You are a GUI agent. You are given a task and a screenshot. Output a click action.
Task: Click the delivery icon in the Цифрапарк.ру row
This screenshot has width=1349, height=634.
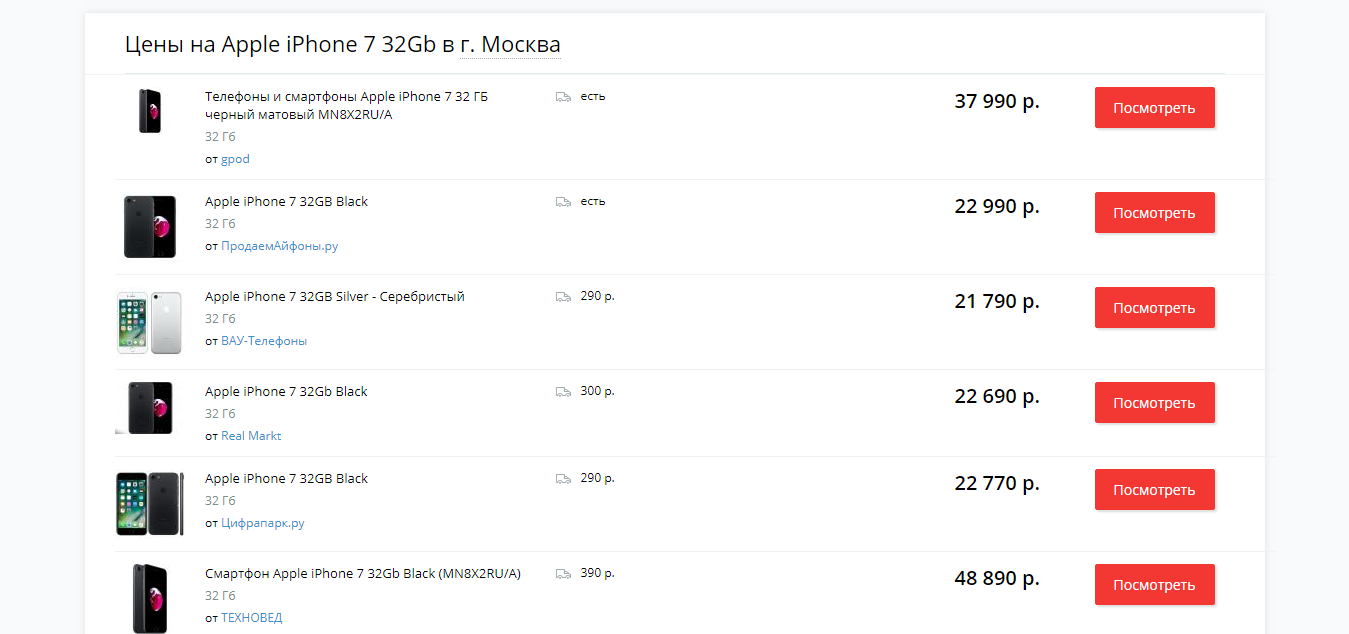coord(563,478)
